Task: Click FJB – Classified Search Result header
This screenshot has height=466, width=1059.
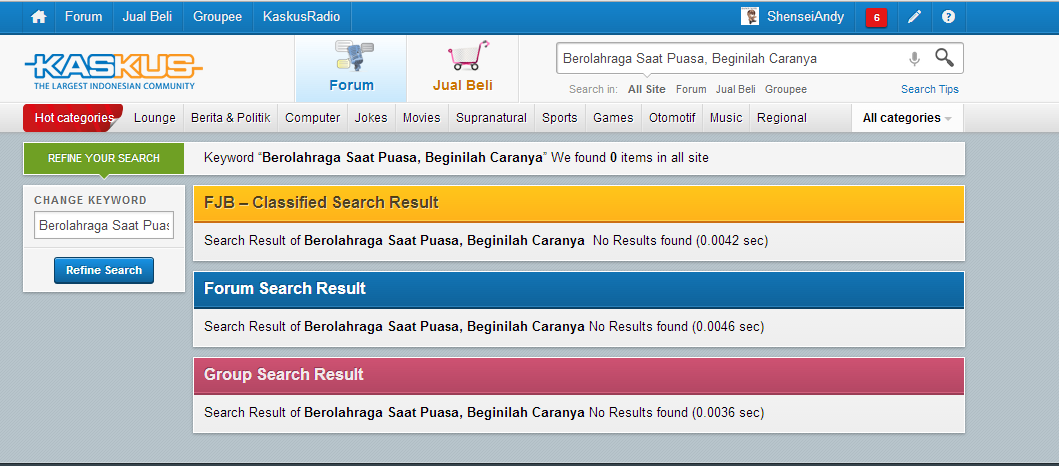Action: pyautogui.click(x=579, y=203)
